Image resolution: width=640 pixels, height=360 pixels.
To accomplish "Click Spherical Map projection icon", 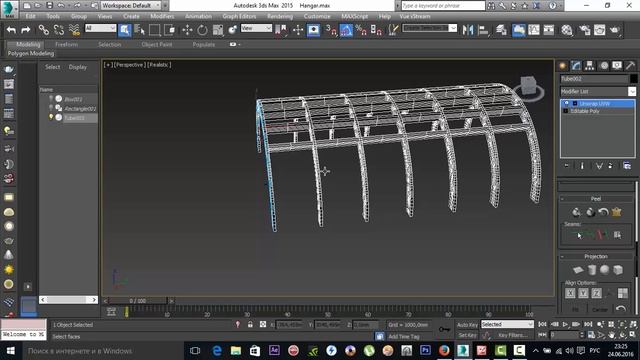I will (x=605, y=270).
